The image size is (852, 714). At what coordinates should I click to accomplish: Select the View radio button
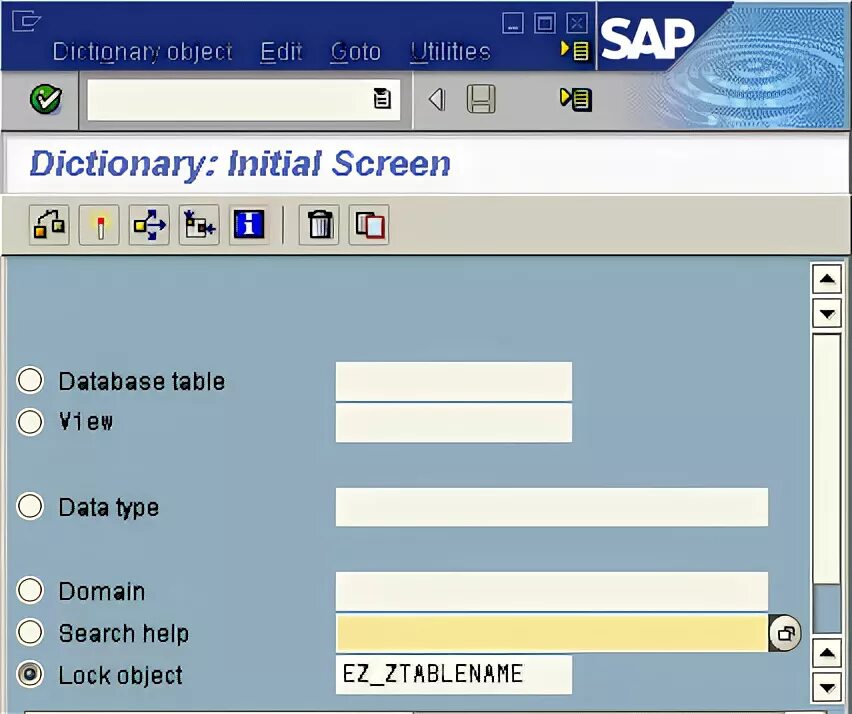[x=30, y=422]
